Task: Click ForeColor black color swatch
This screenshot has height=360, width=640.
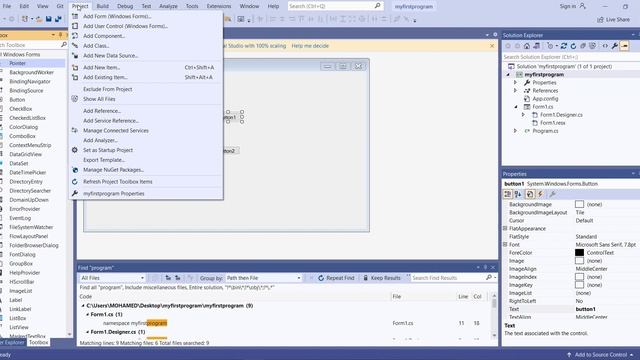Action: [x=579, y=253]
